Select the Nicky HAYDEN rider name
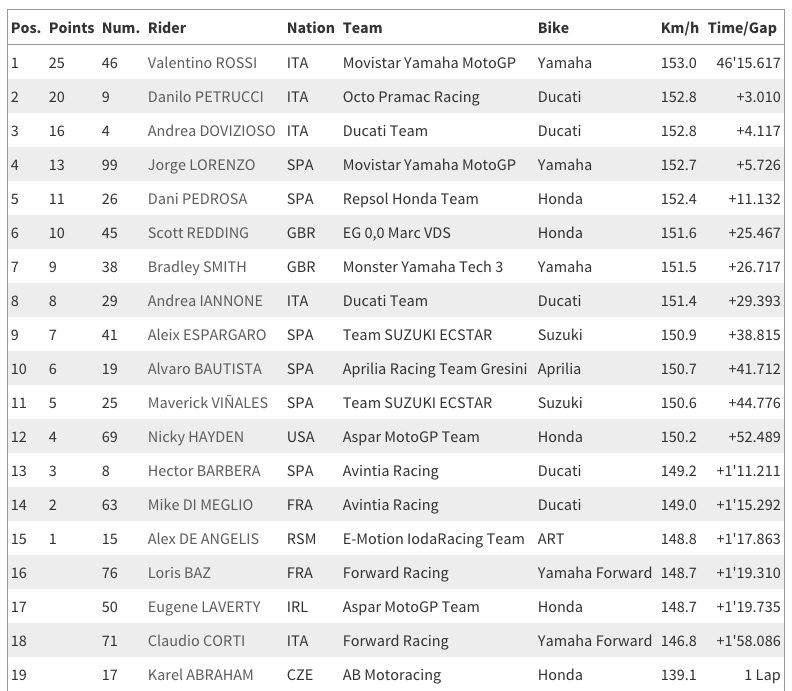 (x=195, y=437)
